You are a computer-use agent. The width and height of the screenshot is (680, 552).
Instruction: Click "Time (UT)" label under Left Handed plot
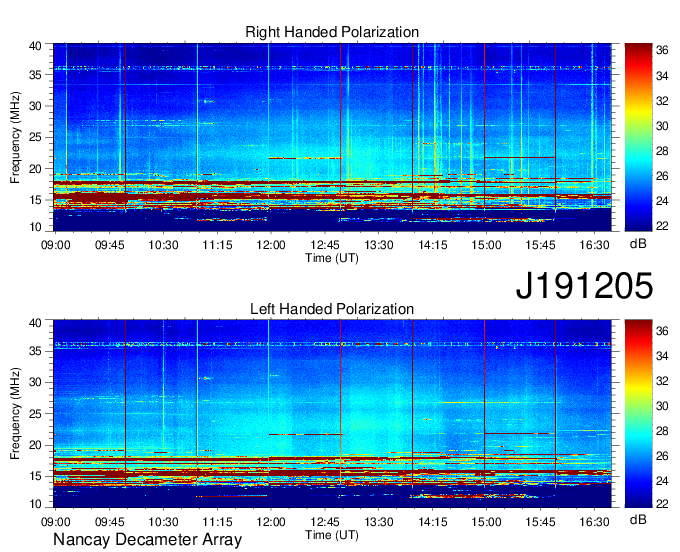tap(332, 535)
